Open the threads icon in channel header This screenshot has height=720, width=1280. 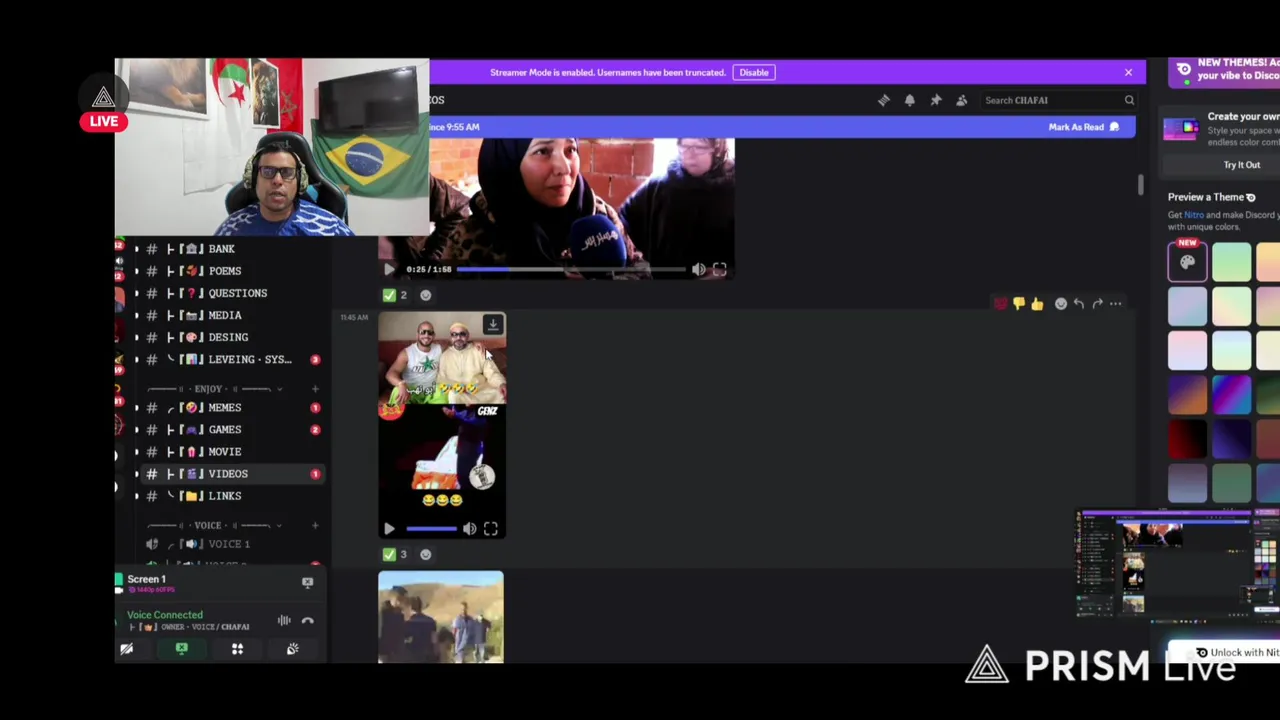coord(883,100)
